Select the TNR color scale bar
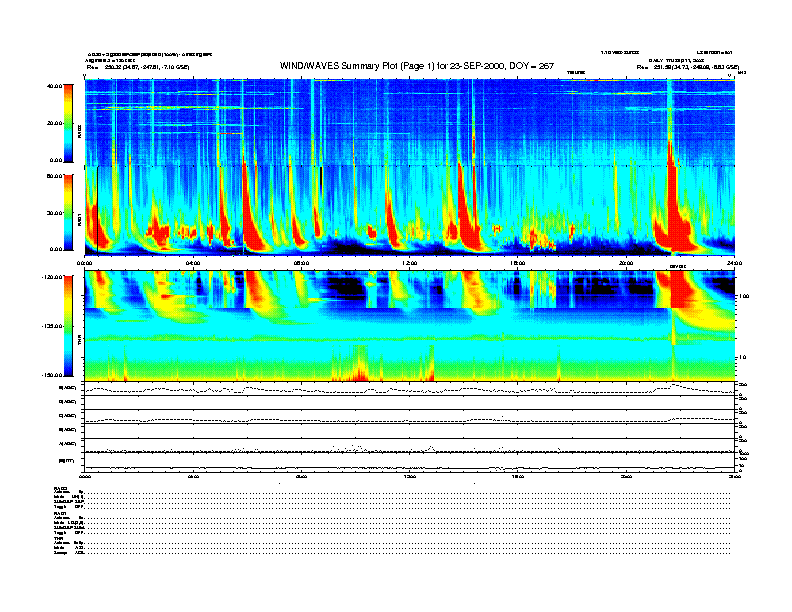This screenshot has width=792, height=612. 68,326
